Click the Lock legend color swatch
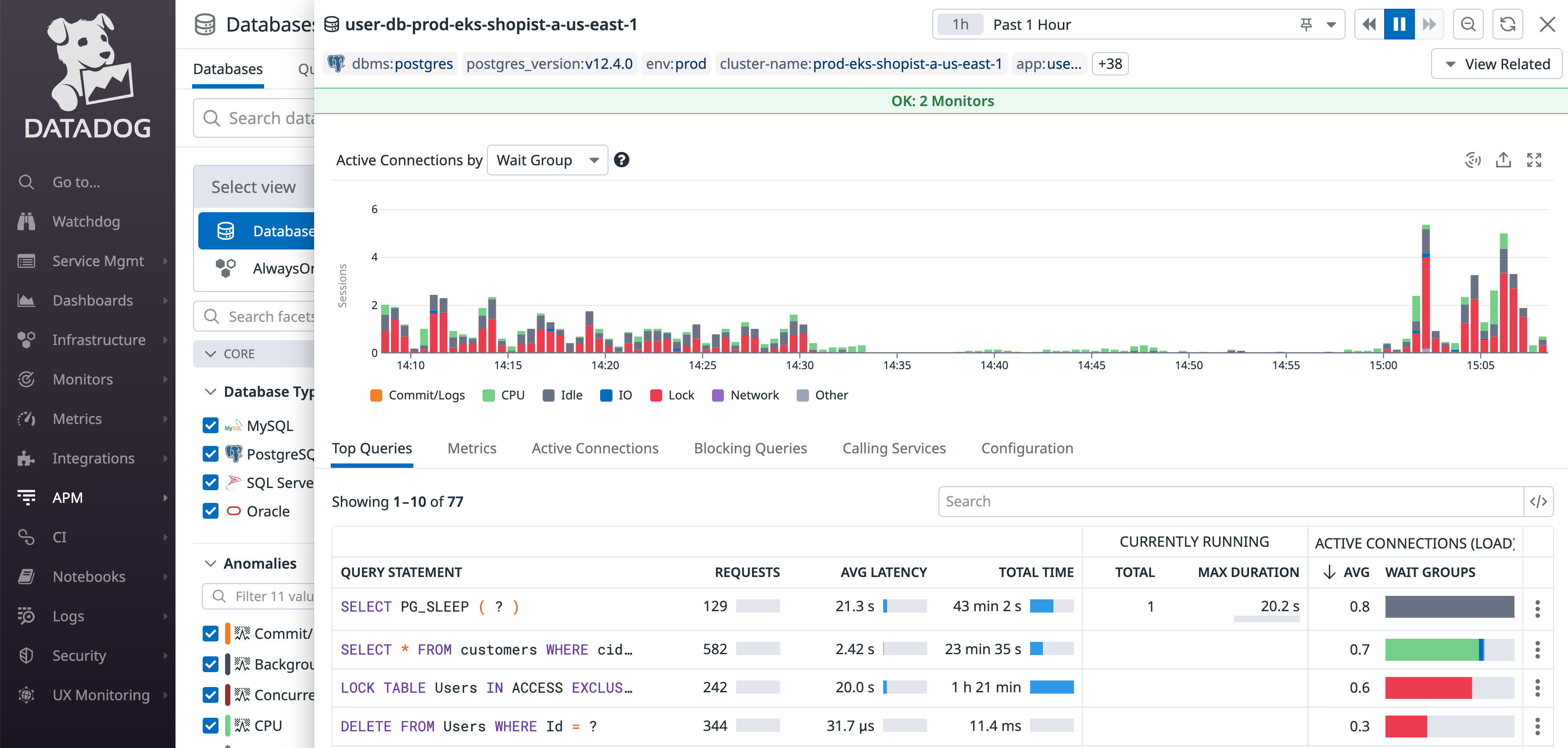 coord(655,395)
